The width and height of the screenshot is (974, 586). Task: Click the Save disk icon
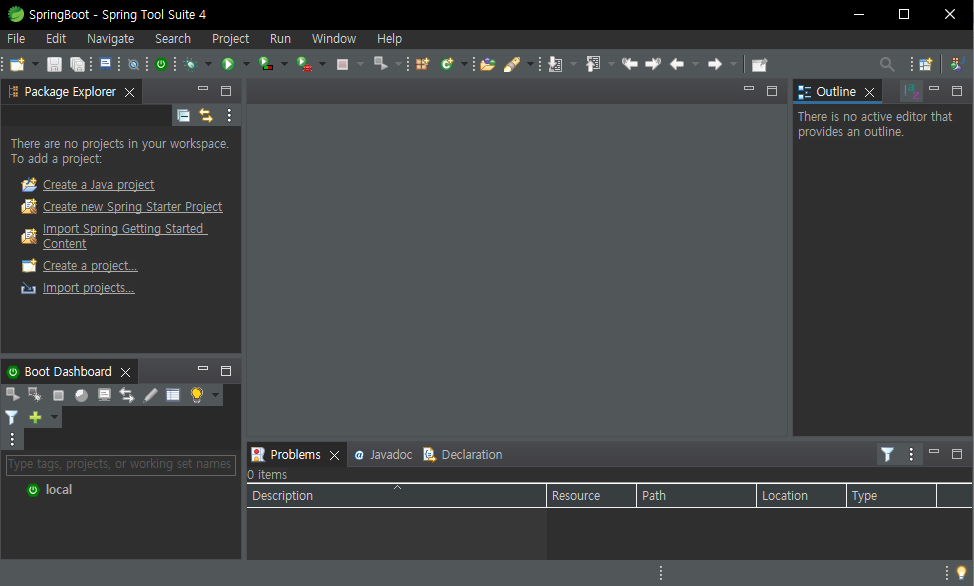point(54,64)
